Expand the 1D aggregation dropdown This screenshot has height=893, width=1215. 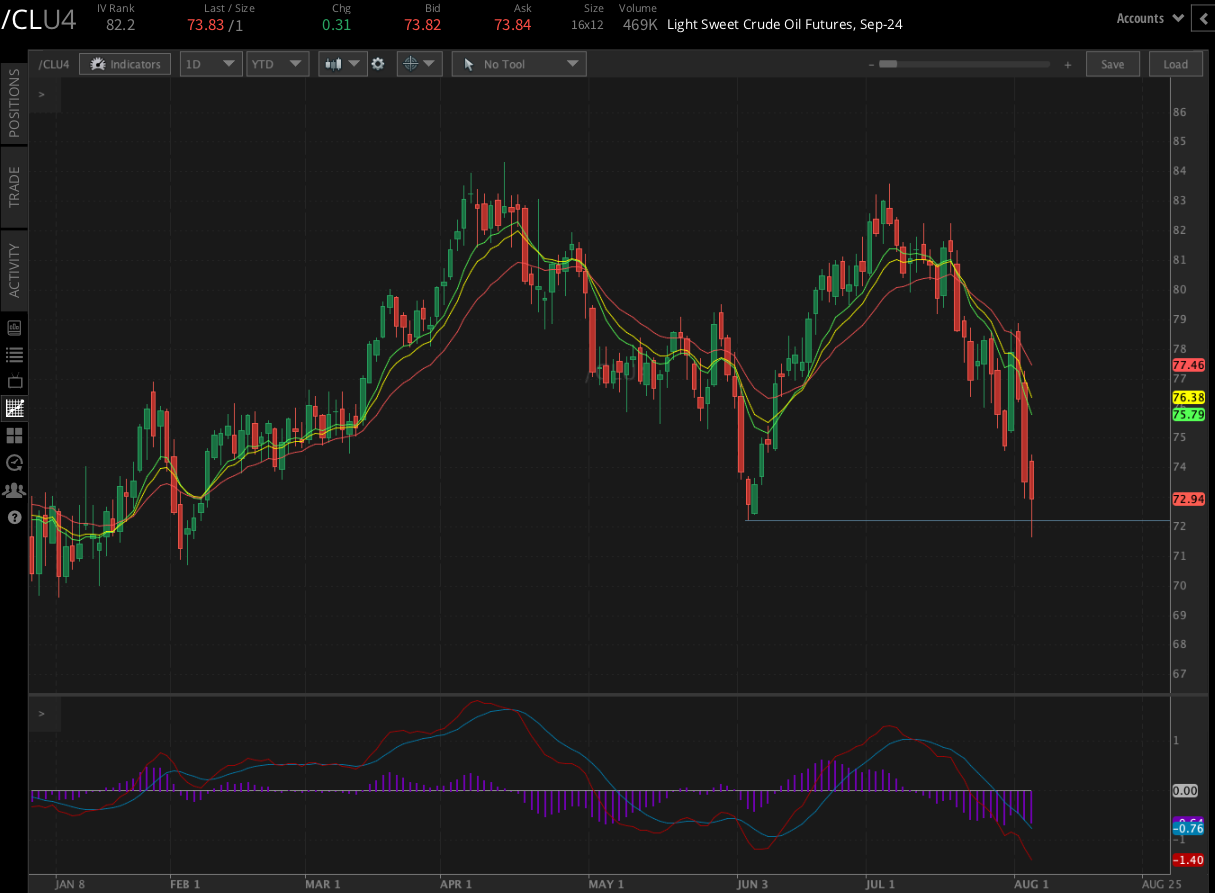coord(211,64)
